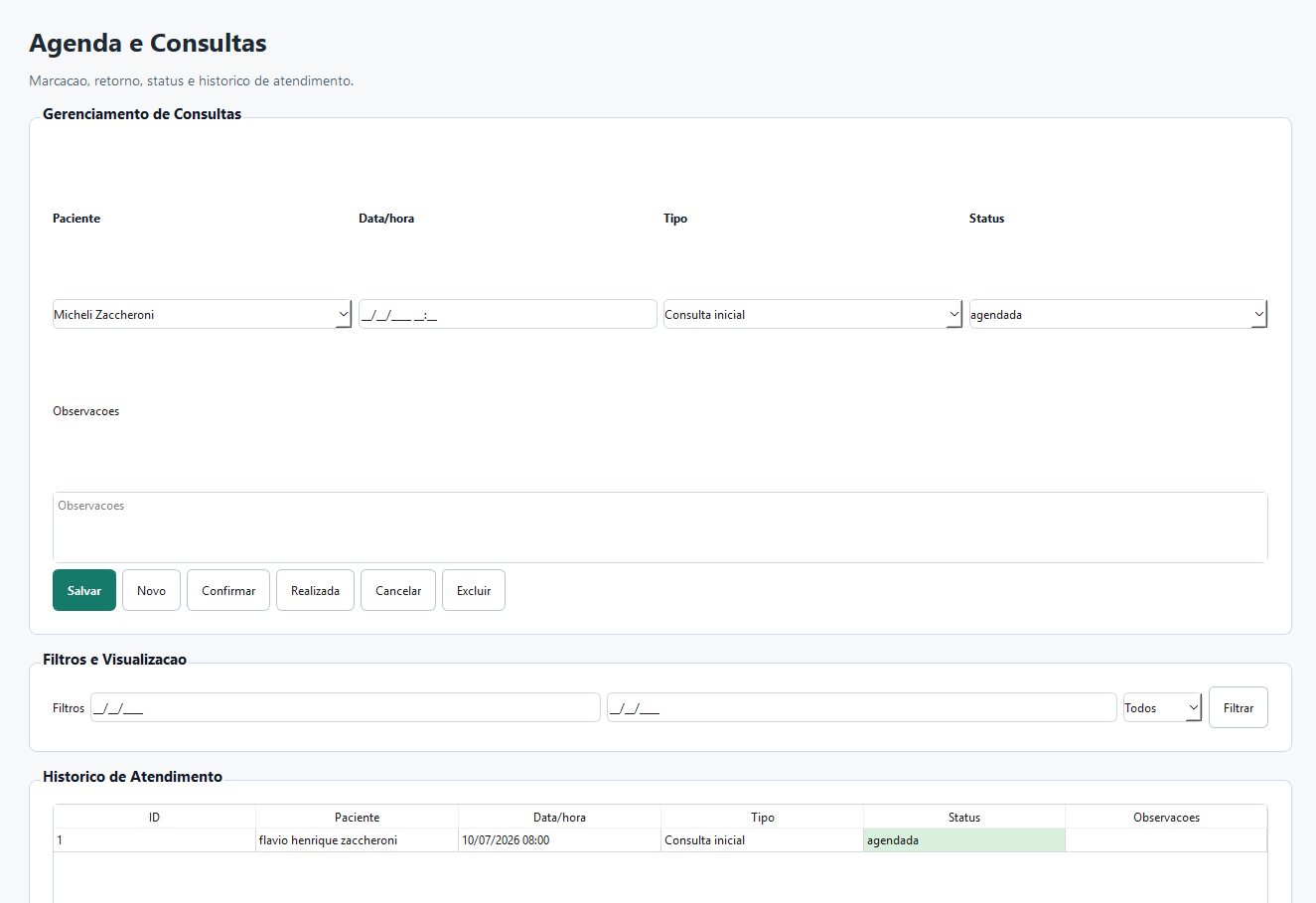Click the Salvar button
The image size is (1316, 903).
coord(84,590)
